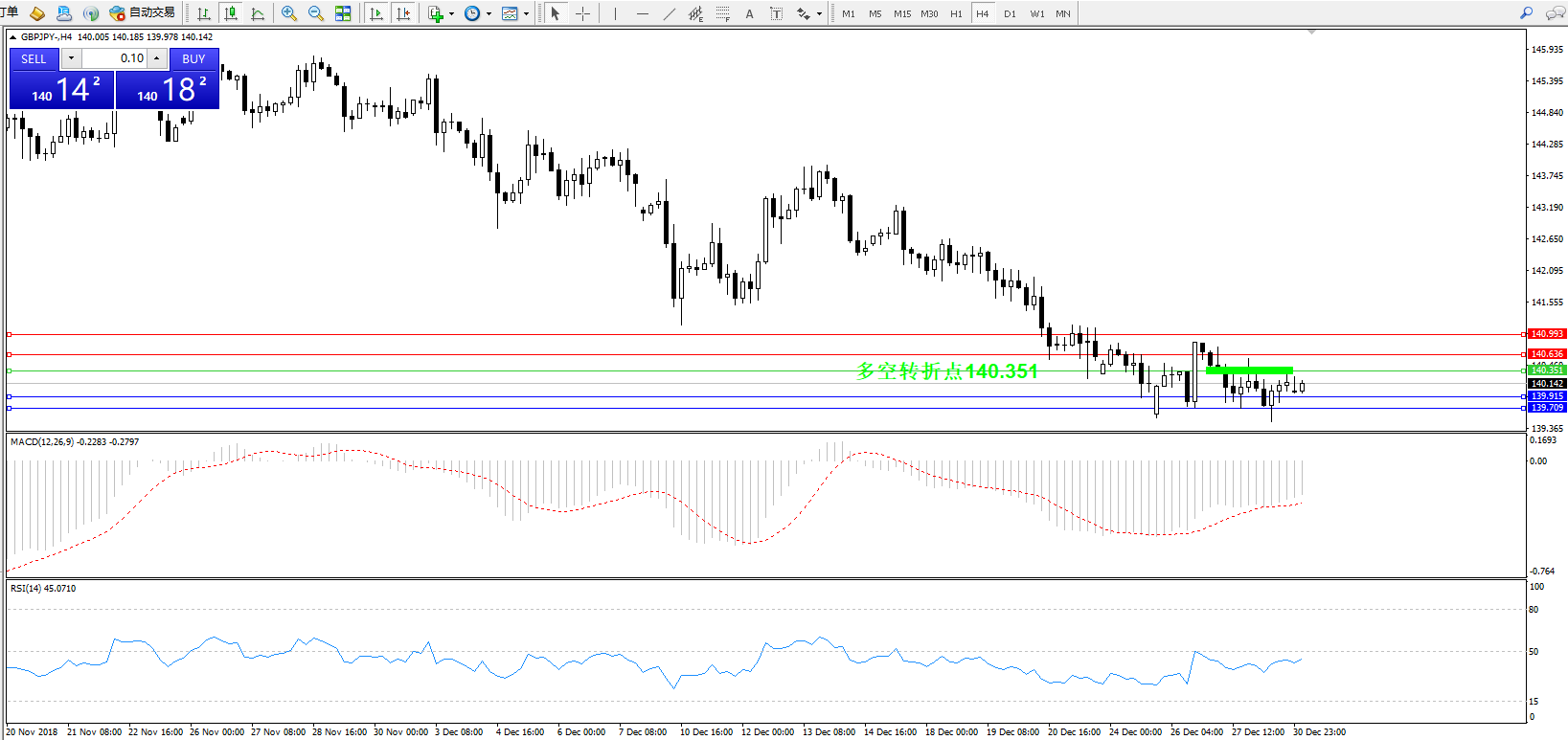Select the Crosshair tool
1568x740 pixels.
tap(582, 13)
